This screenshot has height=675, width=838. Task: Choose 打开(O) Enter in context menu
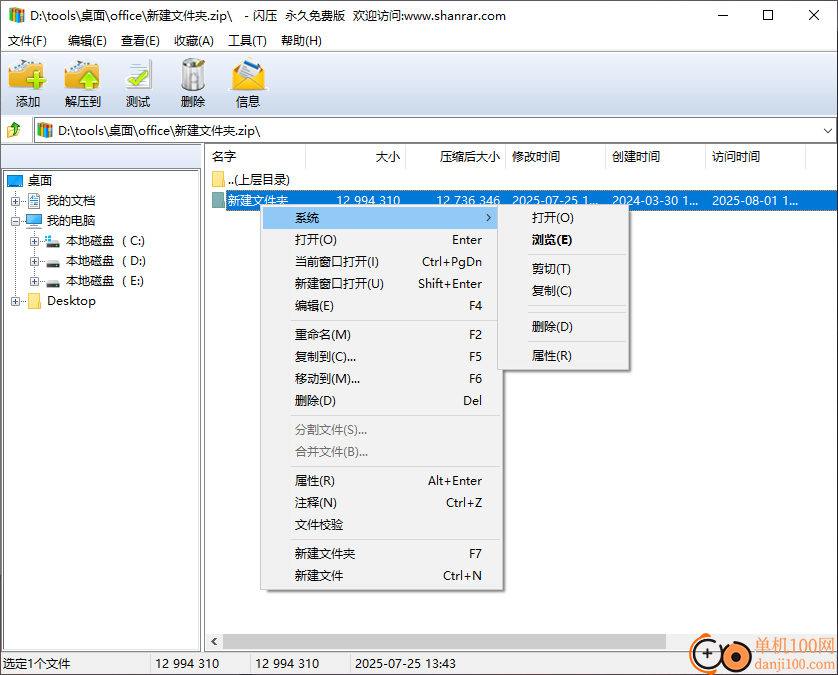tap(381, 240)
